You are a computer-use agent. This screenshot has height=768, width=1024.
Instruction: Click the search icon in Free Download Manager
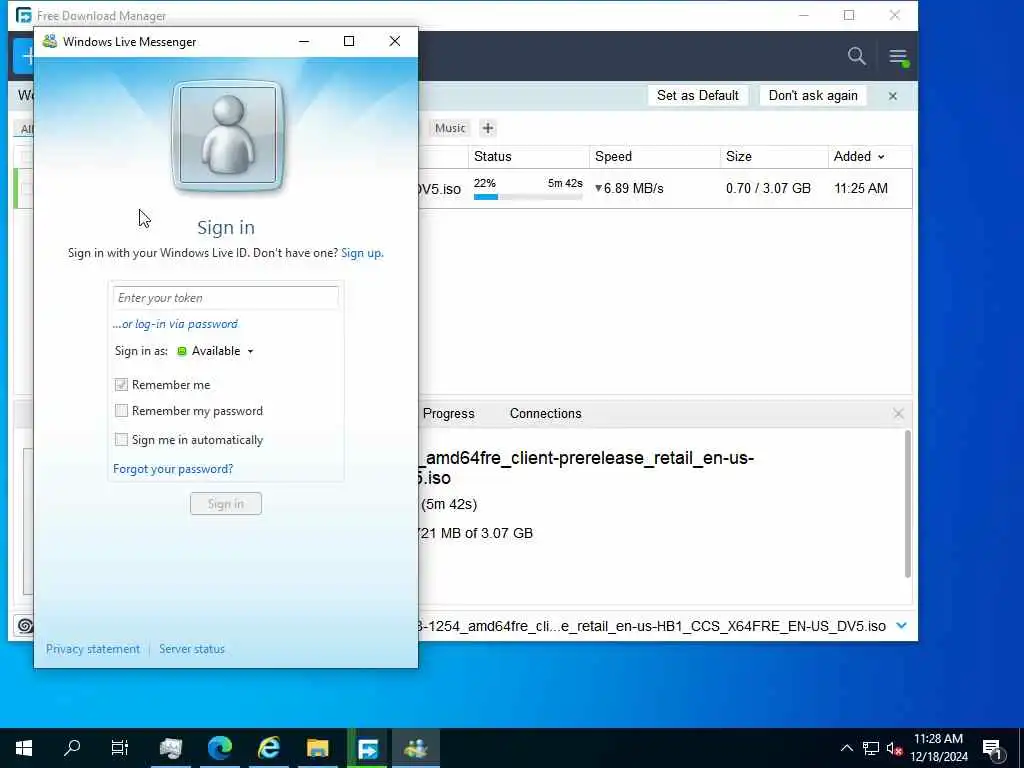click(x=857, y=56)
